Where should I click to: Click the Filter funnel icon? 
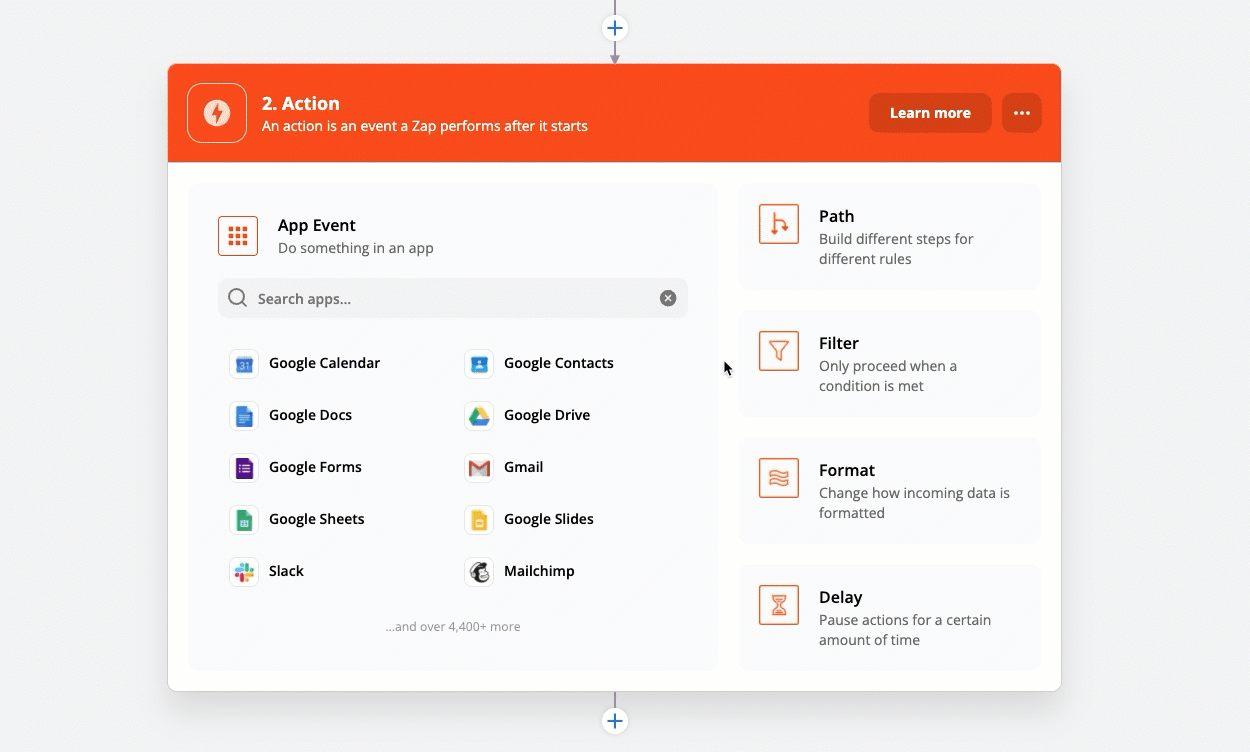click(779, 351)
